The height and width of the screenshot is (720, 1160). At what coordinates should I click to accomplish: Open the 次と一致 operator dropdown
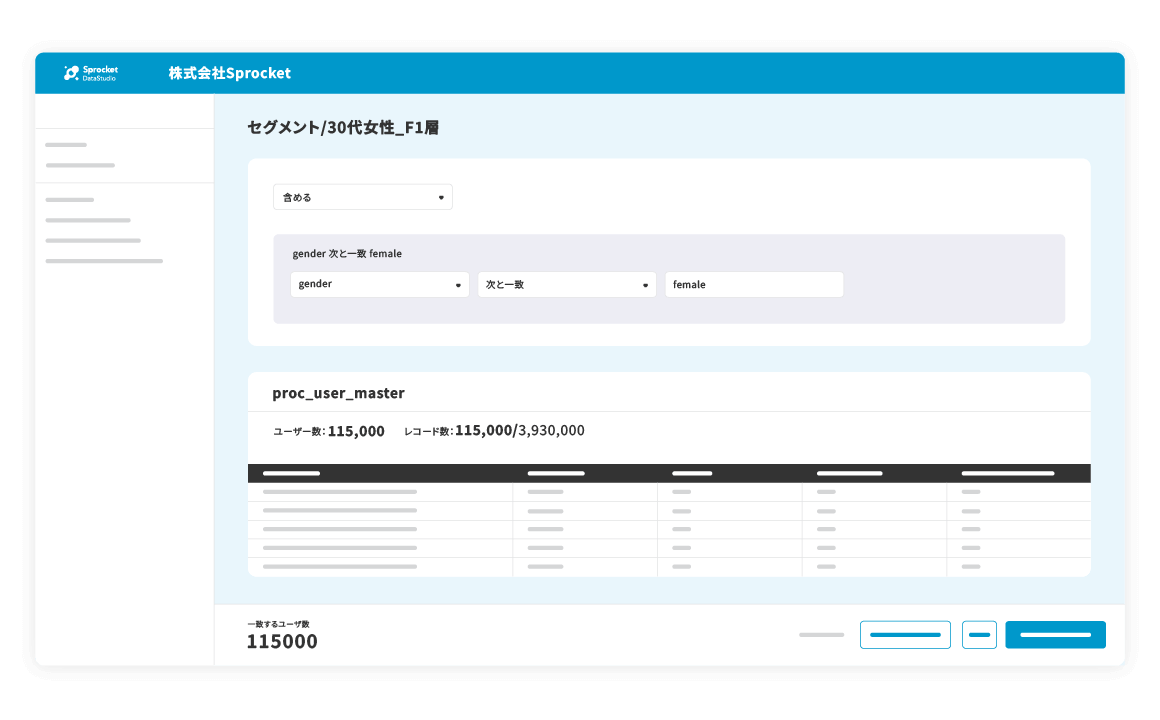tap(567, 284)
